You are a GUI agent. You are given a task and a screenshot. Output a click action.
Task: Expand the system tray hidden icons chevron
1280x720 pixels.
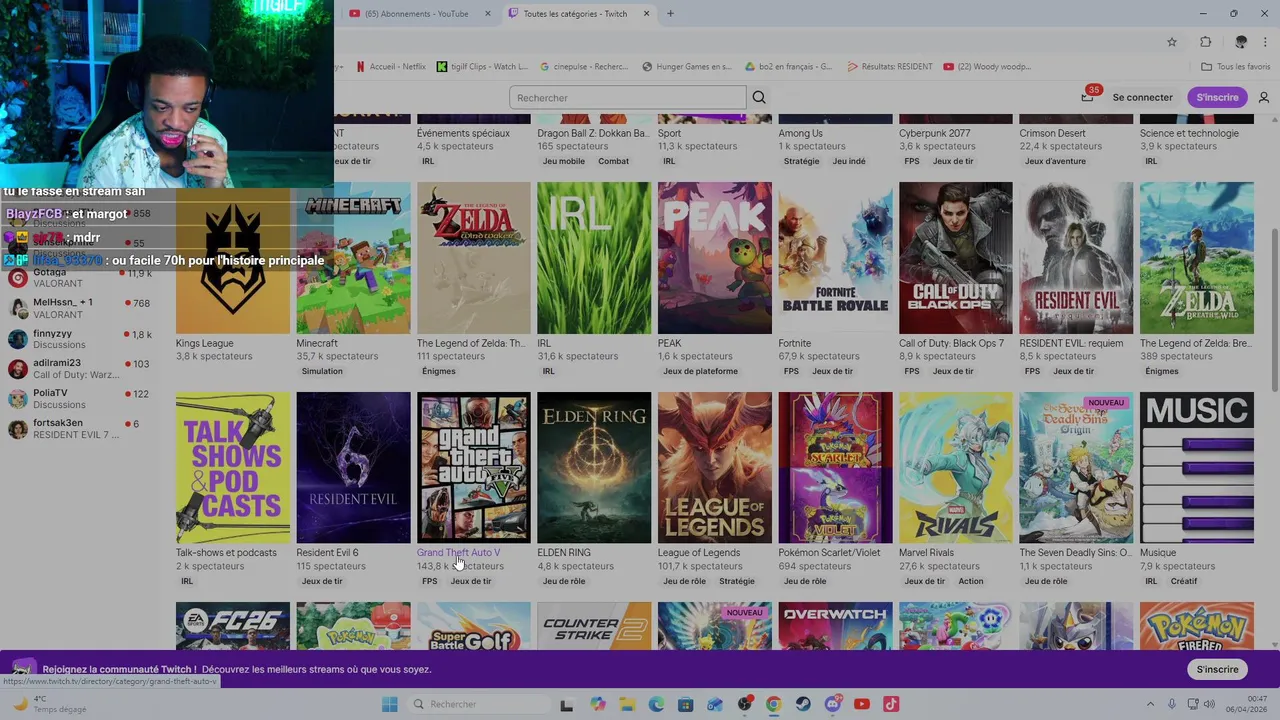click(1150, 704)
